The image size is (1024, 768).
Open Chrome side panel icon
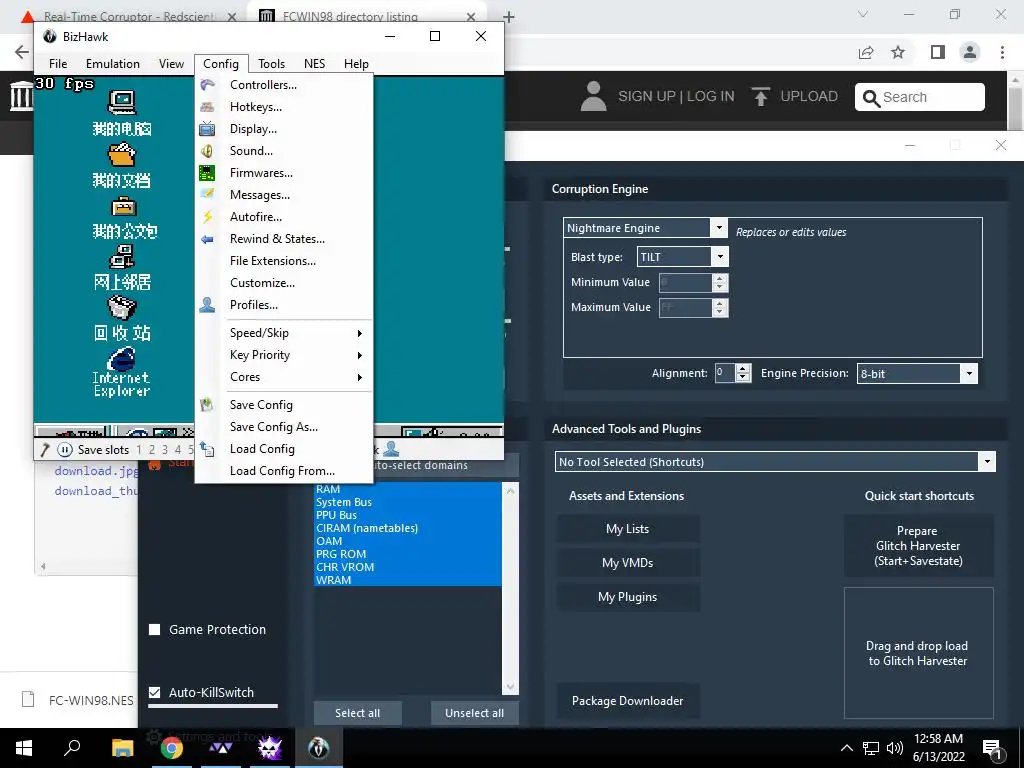click(x=938, y=52)
